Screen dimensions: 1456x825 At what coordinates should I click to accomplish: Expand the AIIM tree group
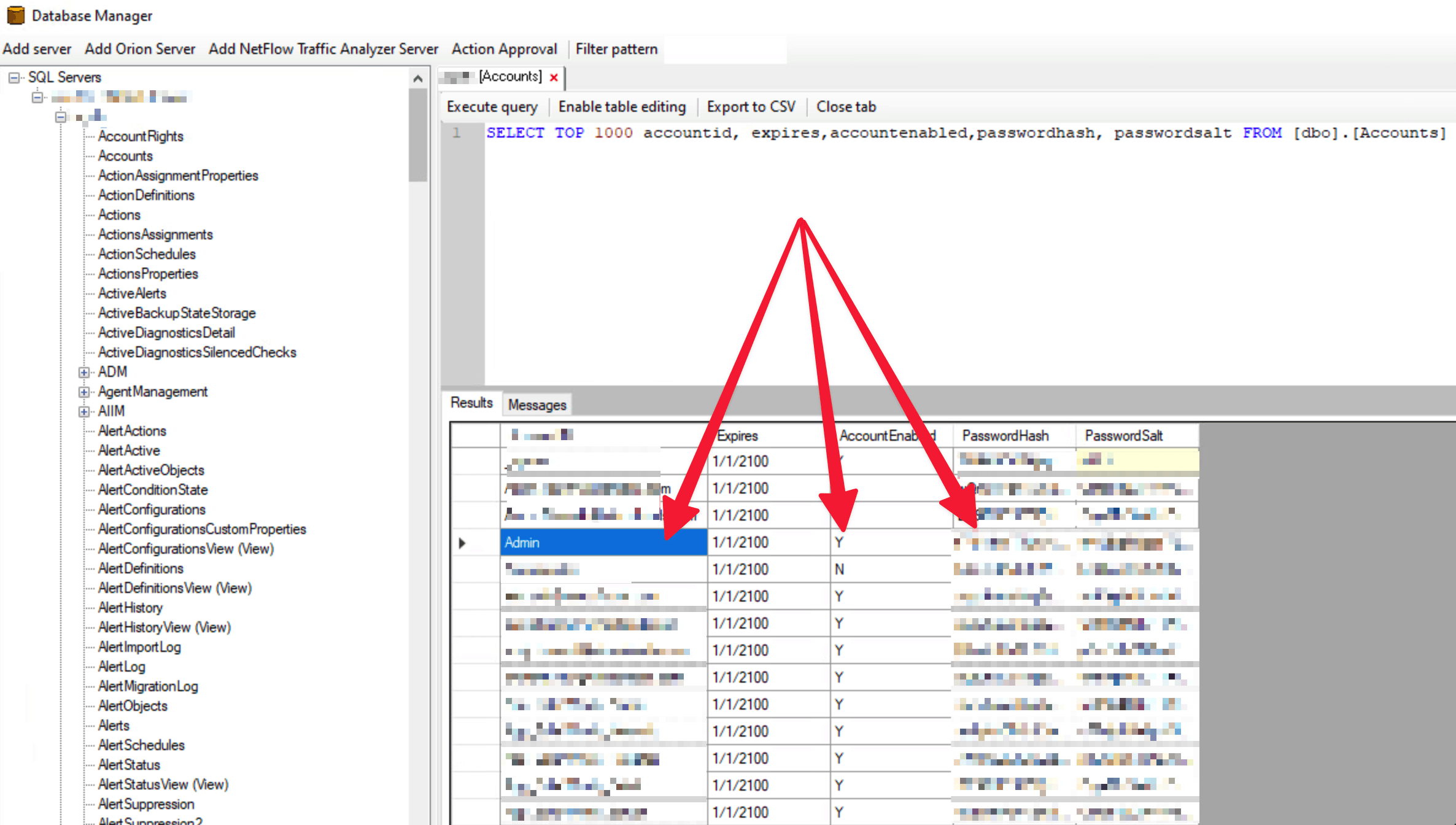(84, 411)
